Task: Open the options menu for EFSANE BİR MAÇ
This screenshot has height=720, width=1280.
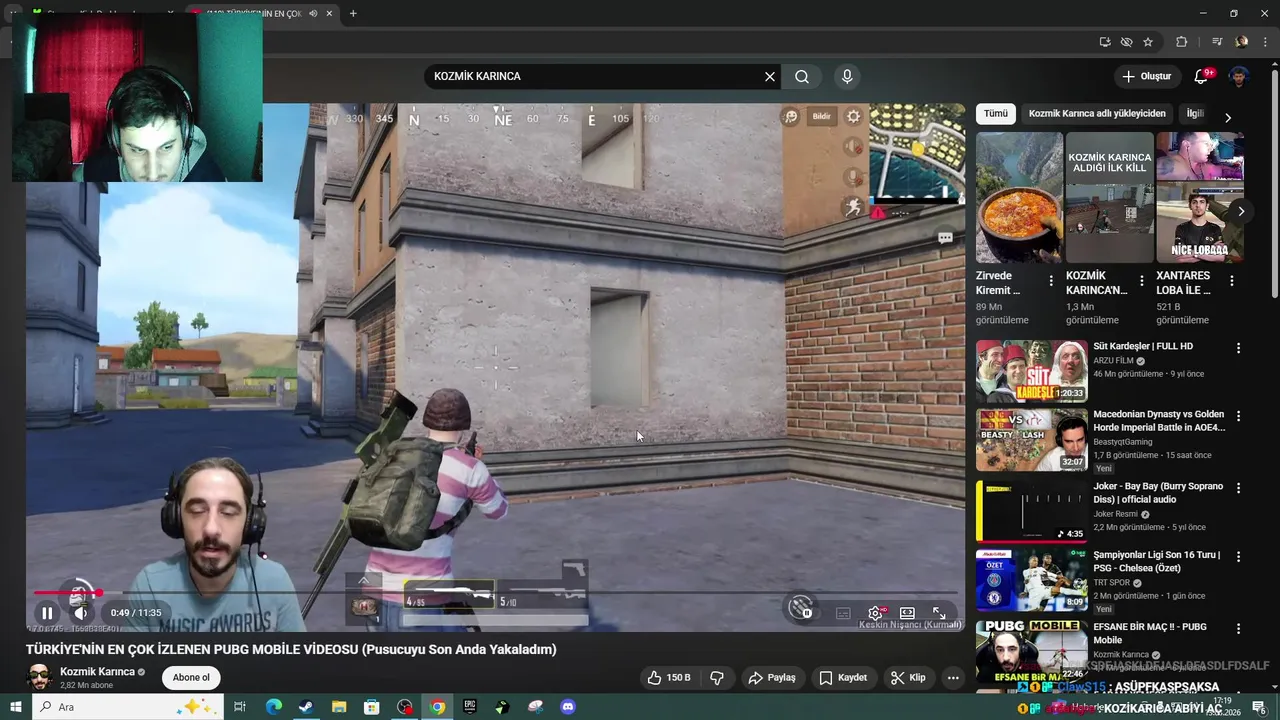Action: pyautogui.click(x=1238, y=628)
